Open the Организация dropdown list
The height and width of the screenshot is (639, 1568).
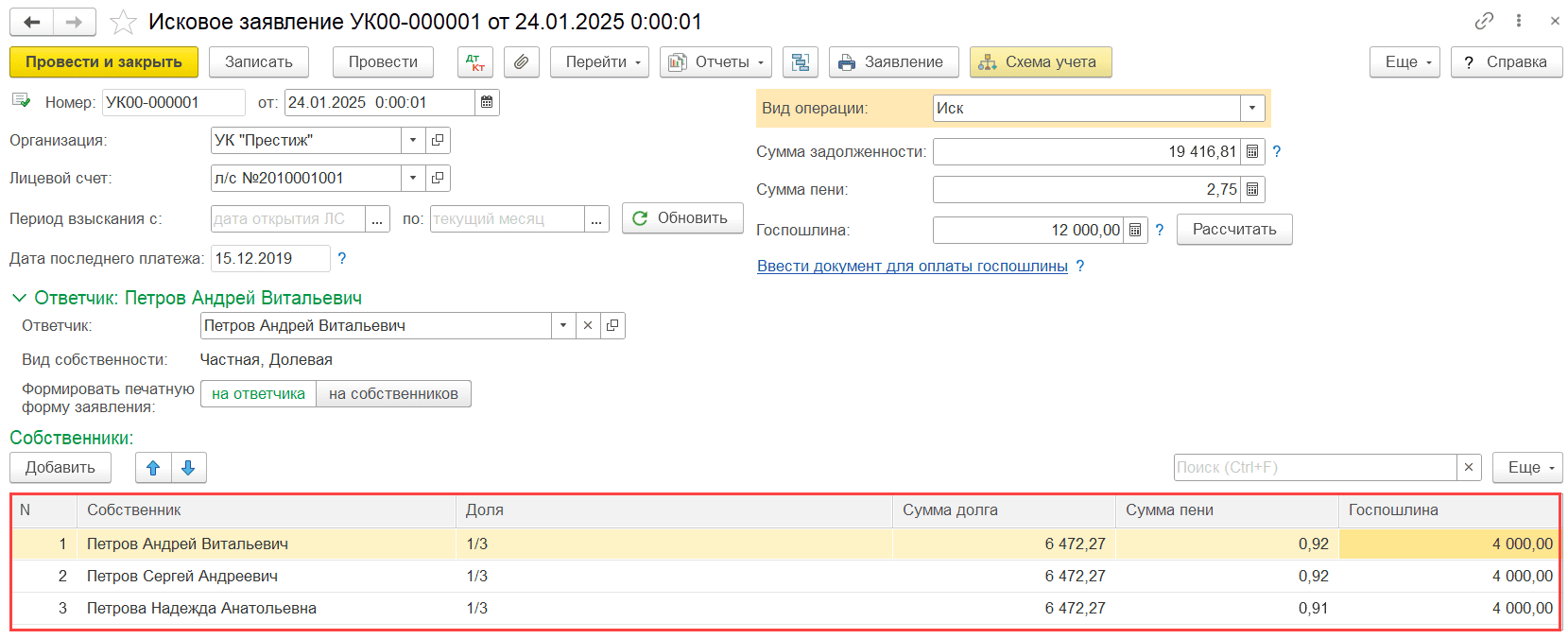(x=412, y=140)
